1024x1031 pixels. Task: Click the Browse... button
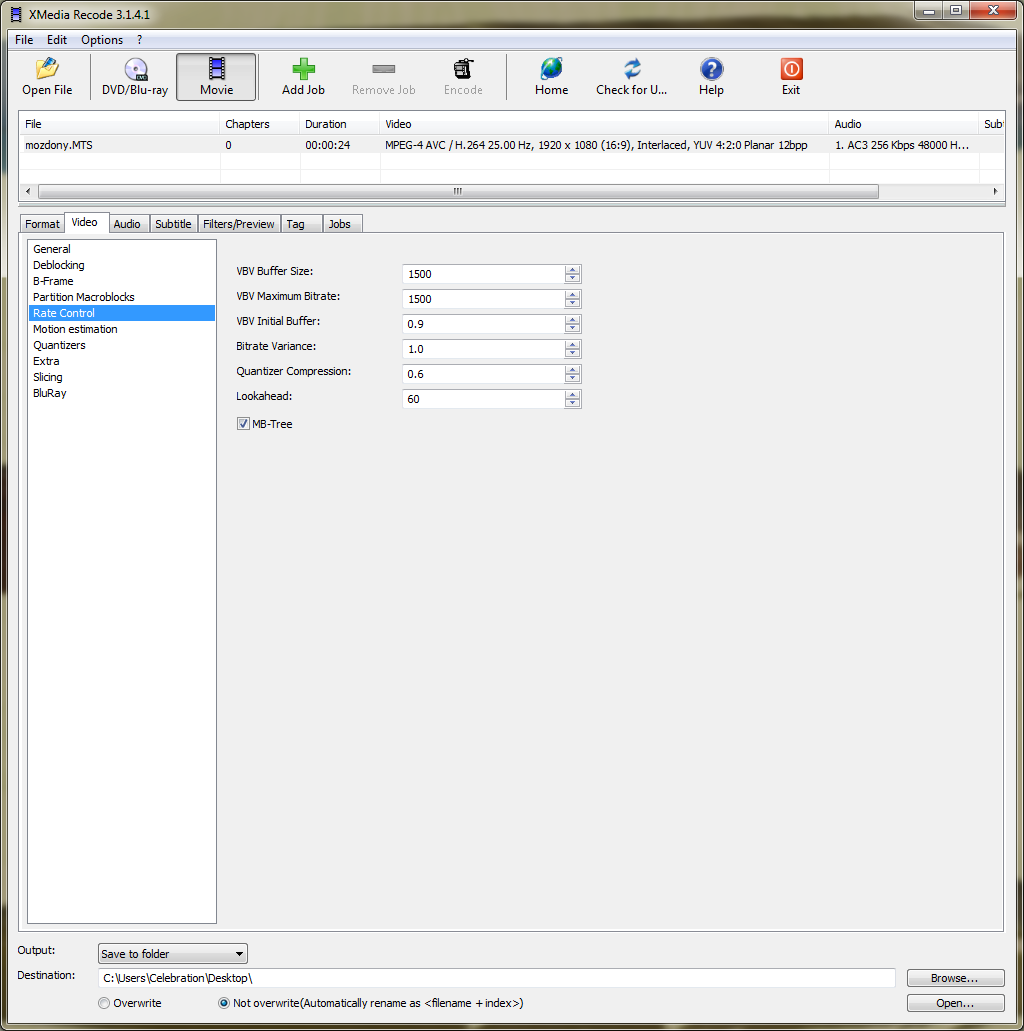[x=955, y=978]
